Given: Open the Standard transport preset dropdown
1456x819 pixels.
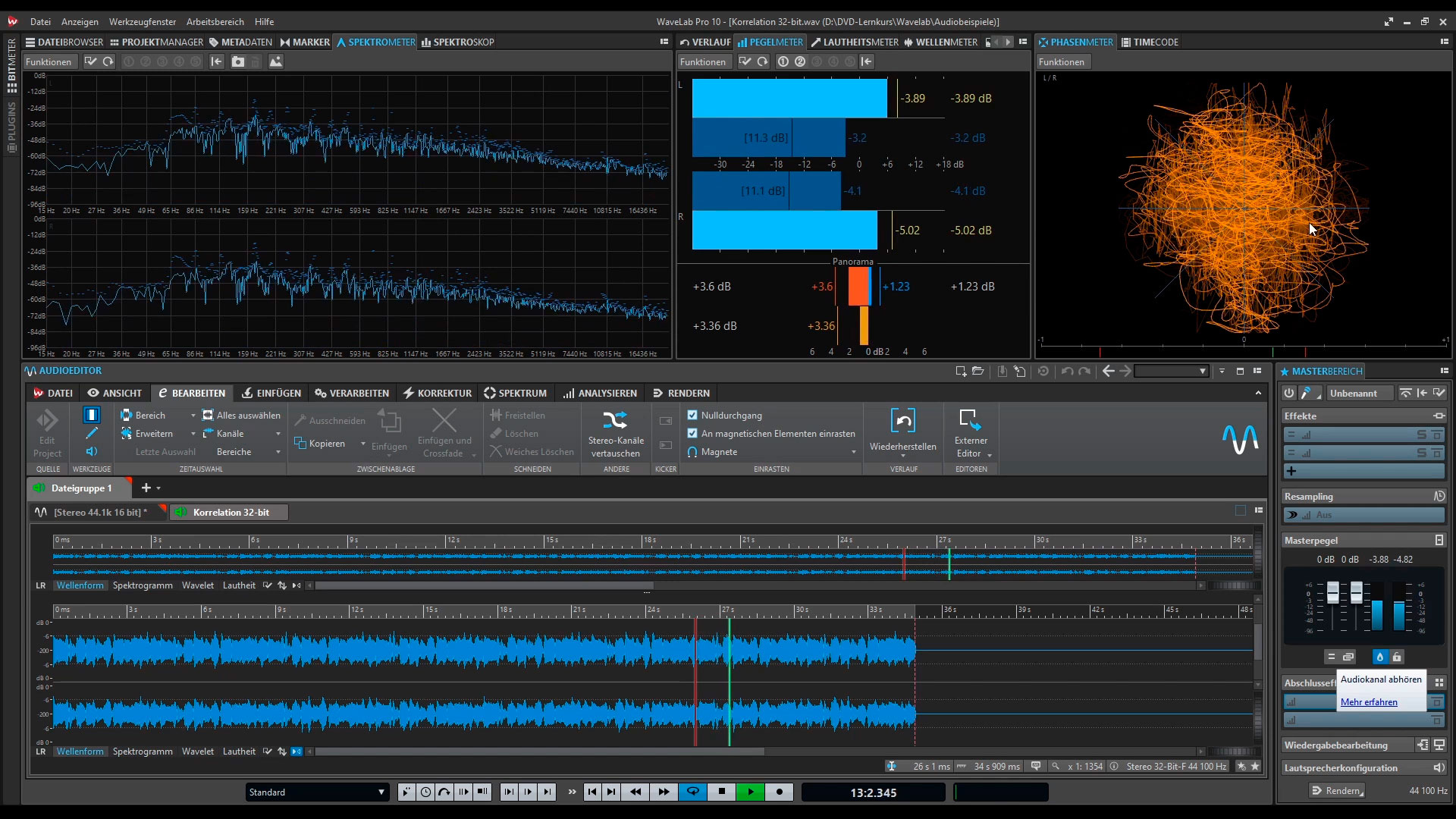Looking at the screenshot, I should pos(317,792).
